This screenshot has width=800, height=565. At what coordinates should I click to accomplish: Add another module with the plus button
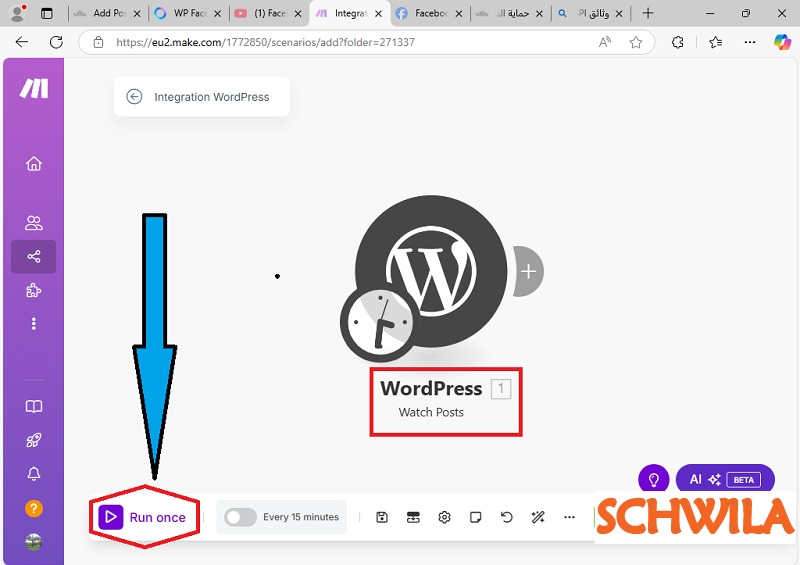tap(529, 271)
